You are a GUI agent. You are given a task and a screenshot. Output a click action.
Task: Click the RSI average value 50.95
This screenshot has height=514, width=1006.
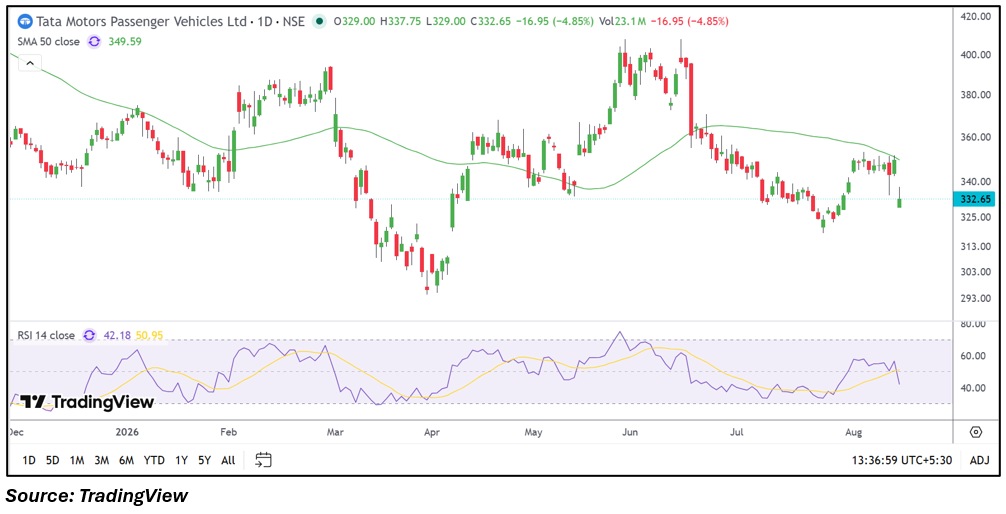(x=148, y=335)
